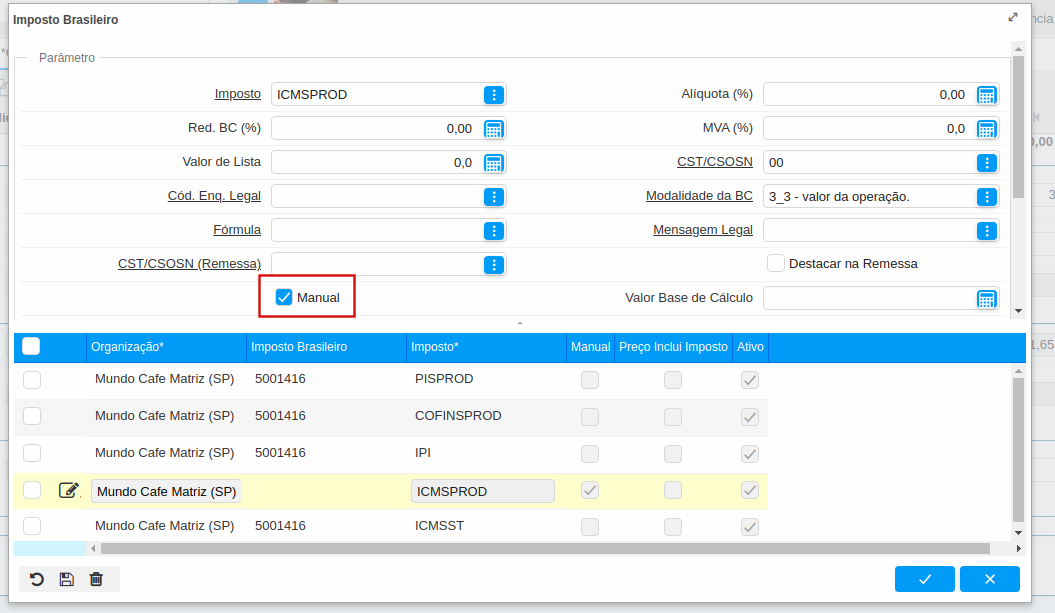Open calculator for Red. BC (%) field
The width and height of the screenshot is (1055, 613).
pyautogui.click(x=494, y=129)
